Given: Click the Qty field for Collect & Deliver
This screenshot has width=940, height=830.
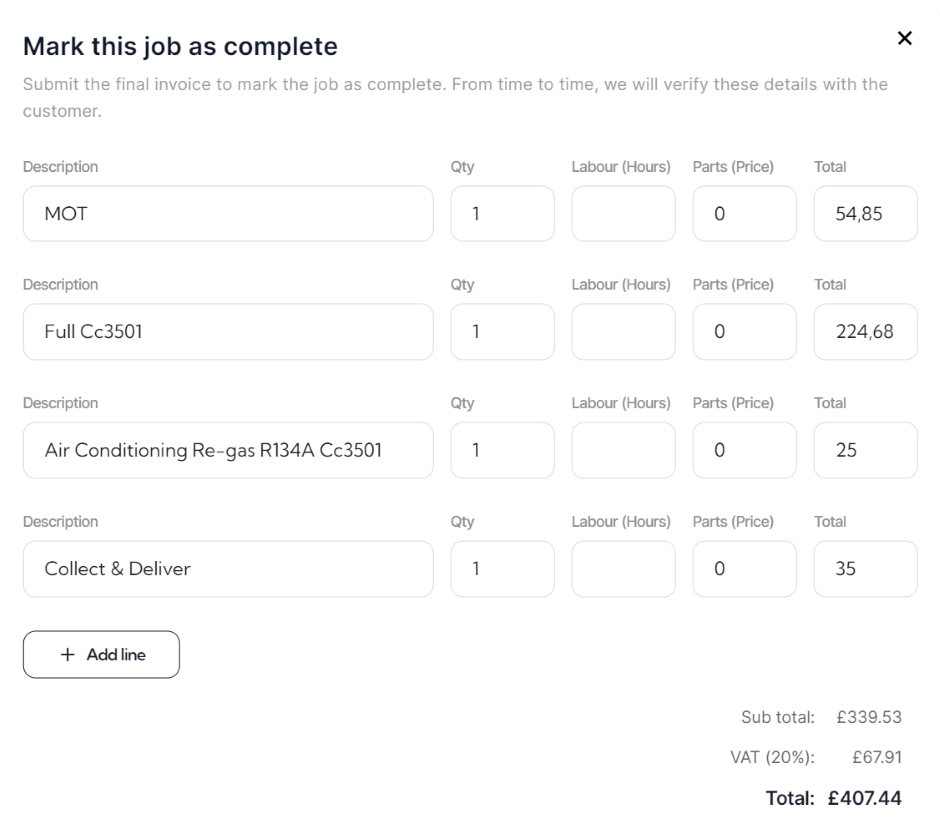Looking at the screenshot, I should pos(502,569).
